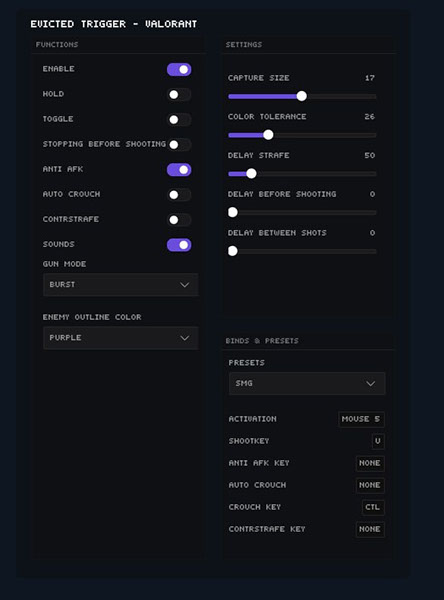Turn on Auto Crouch toggle
444x600 pixels.
[x=179, y=195]
